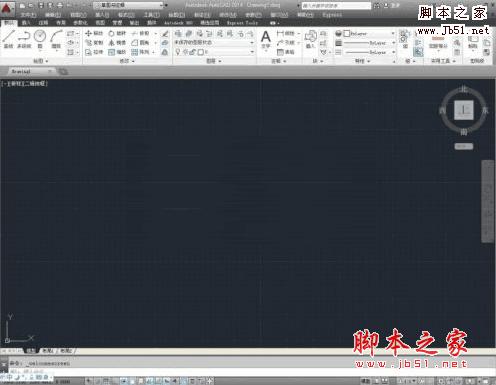The width and height of the screenshot is (496, 385).
Task: Switch to the 插入 ribbon tab
Action: [26, 23]
